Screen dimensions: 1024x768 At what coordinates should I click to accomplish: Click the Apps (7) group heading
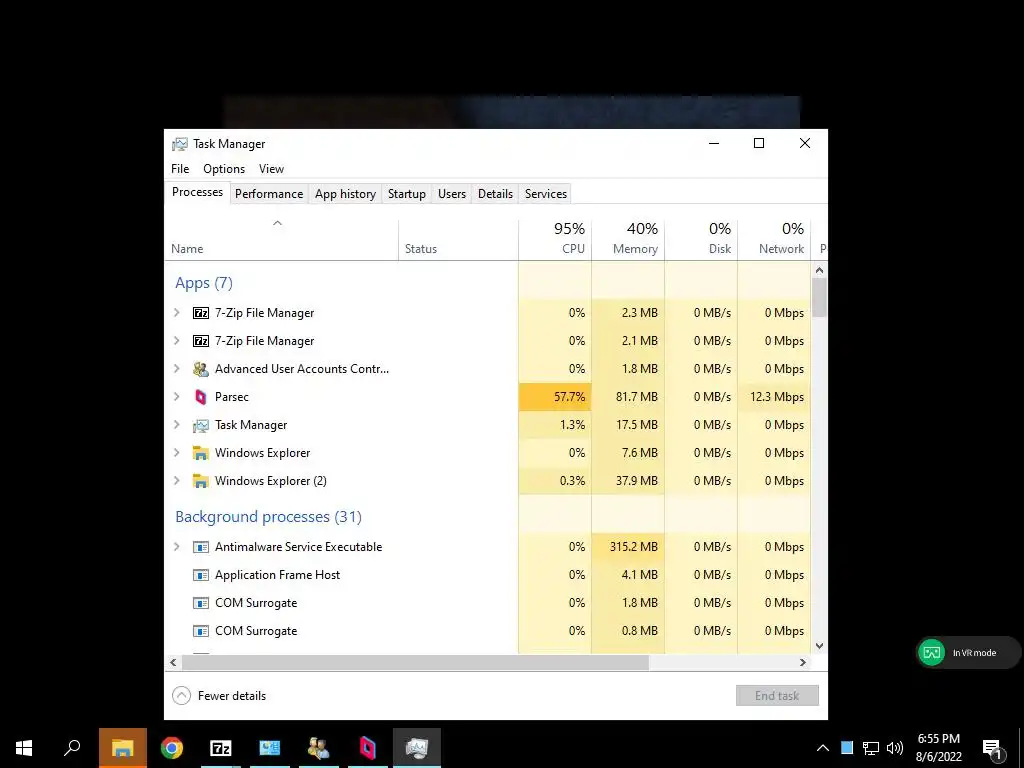tap(204, 283)
